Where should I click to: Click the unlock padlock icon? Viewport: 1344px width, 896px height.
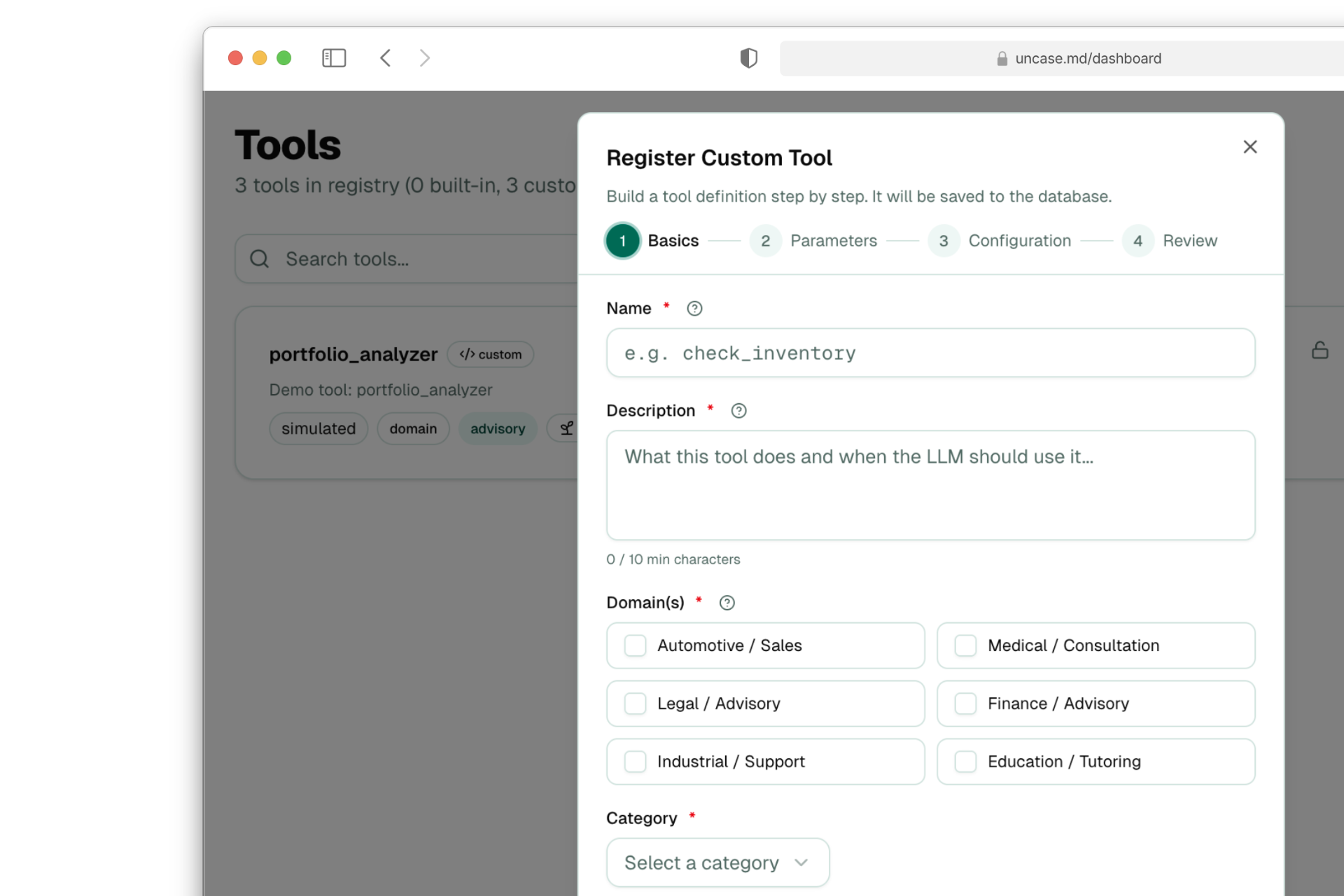coord(1319,350)
